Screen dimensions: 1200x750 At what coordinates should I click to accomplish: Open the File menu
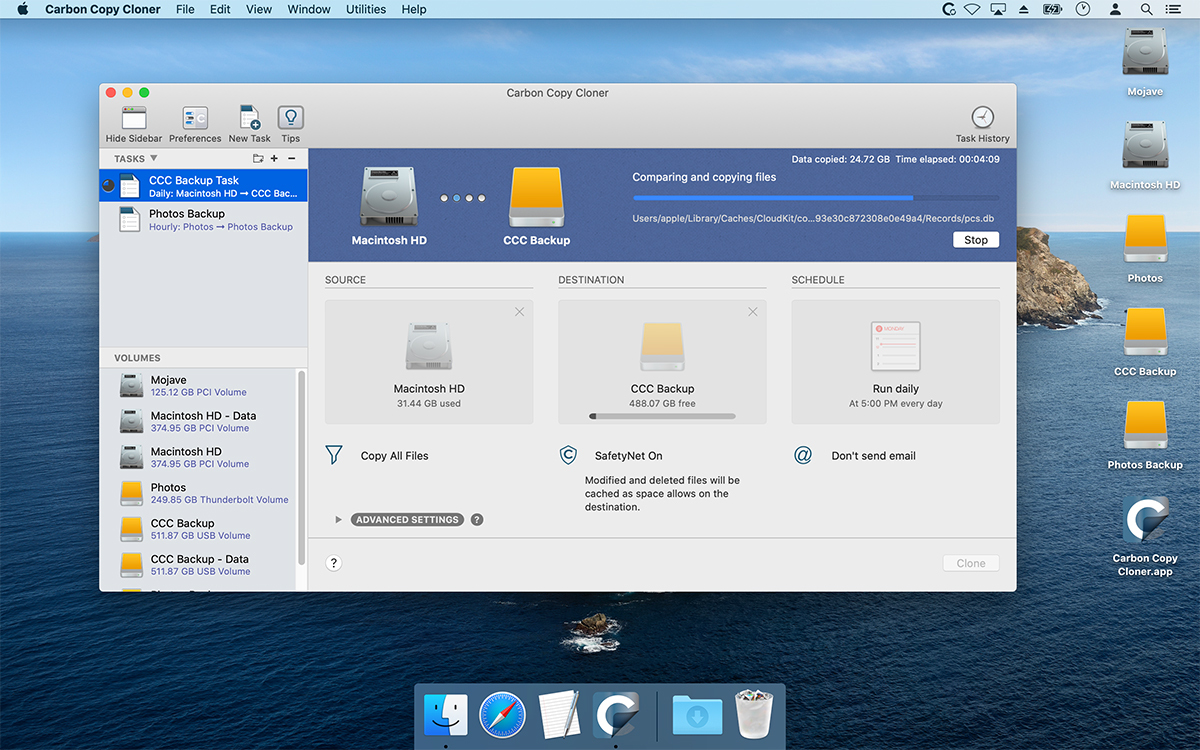pyautogui.click(x=185, y=9)
